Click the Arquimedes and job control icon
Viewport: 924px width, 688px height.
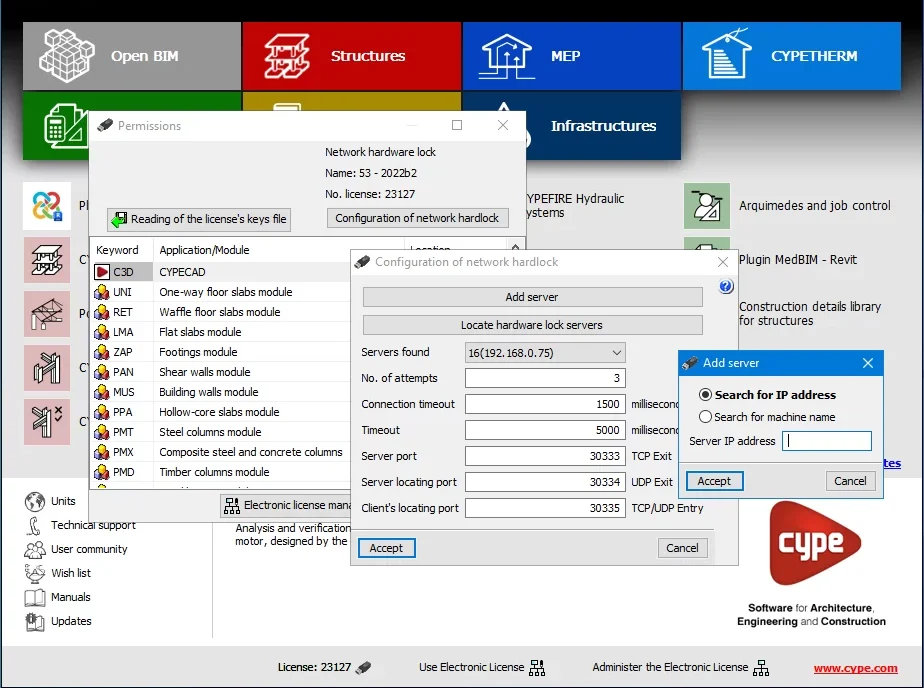click(707, 206)
